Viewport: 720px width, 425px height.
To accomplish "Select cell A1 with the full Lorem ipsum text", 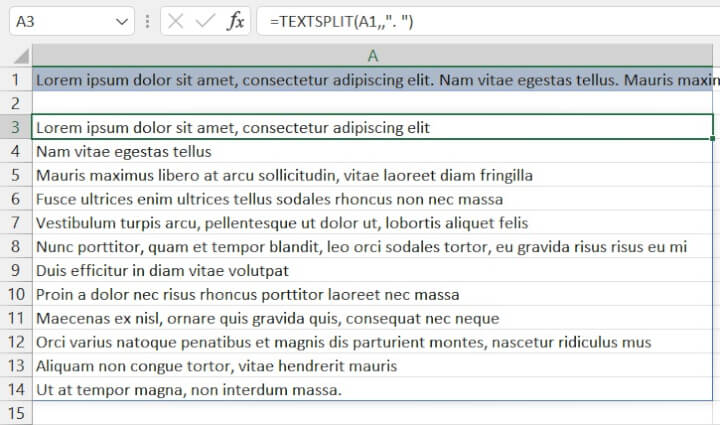I will point(374,79).
